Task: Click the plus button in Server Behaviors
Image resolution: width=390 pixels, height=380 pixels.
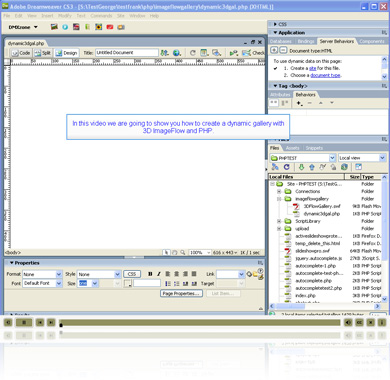Action: point(274,50)
